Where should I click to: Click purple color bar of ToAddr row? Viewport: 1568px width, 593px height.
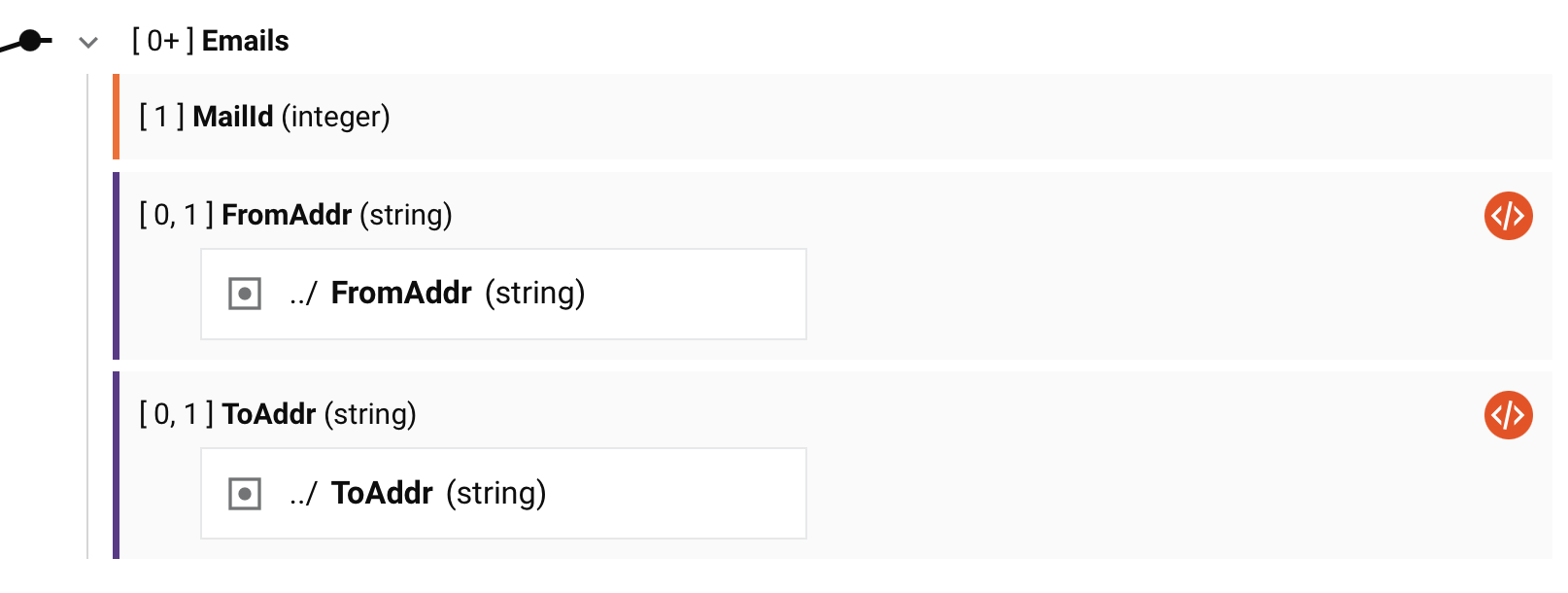coord(117,465)
